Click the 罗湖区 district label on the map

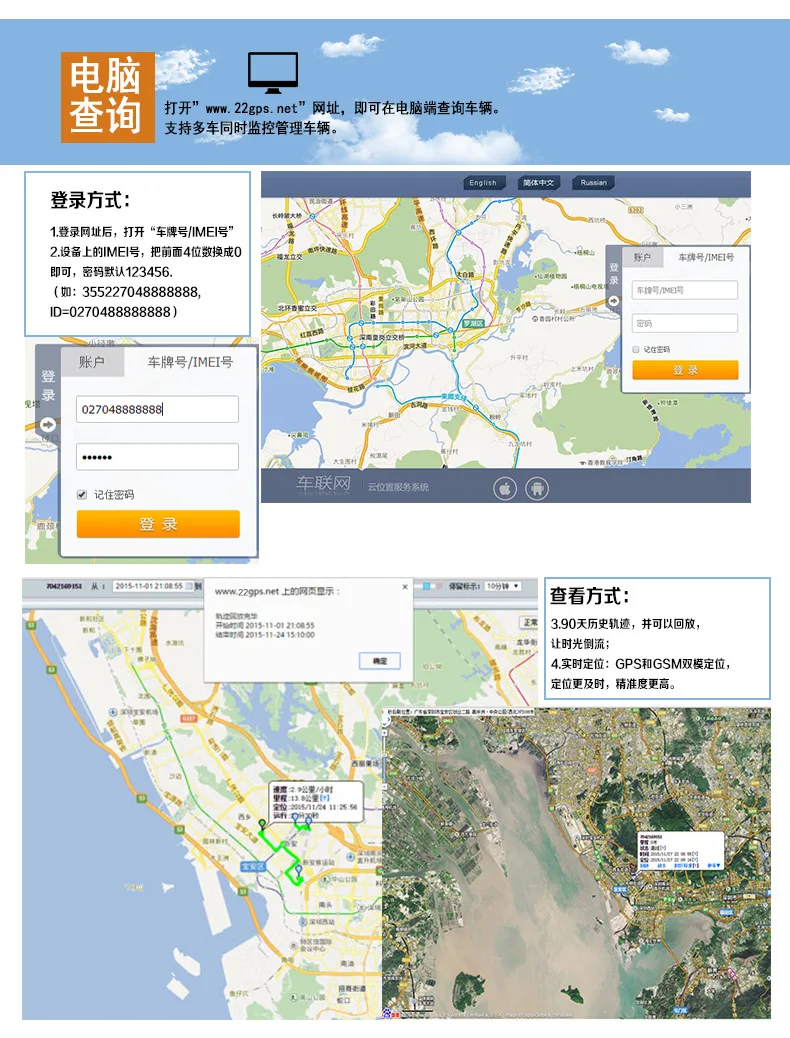click(473, 323)
